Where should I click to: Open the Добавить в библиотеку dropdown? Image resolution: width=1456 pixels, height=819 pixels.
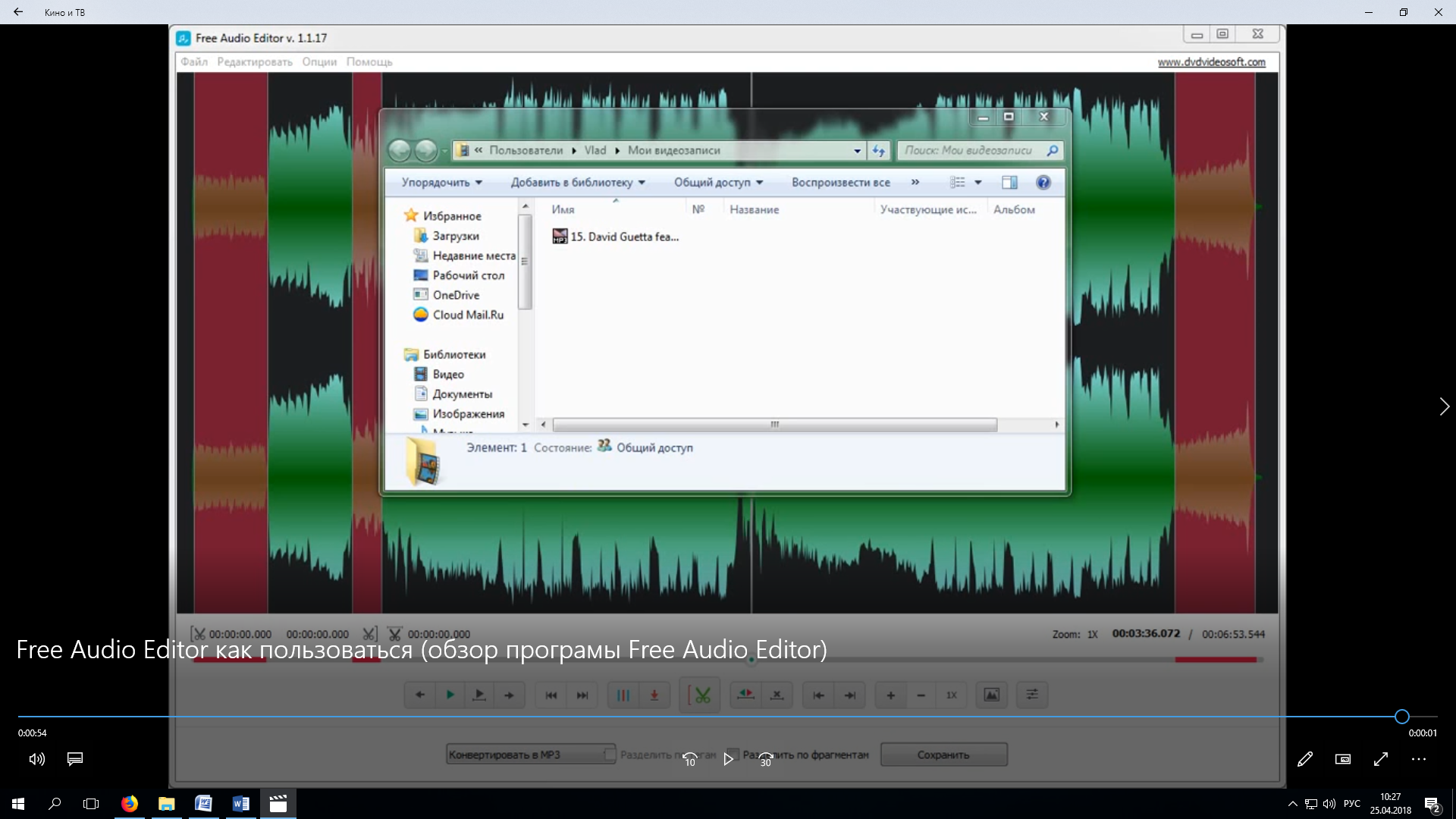point(578,183)
